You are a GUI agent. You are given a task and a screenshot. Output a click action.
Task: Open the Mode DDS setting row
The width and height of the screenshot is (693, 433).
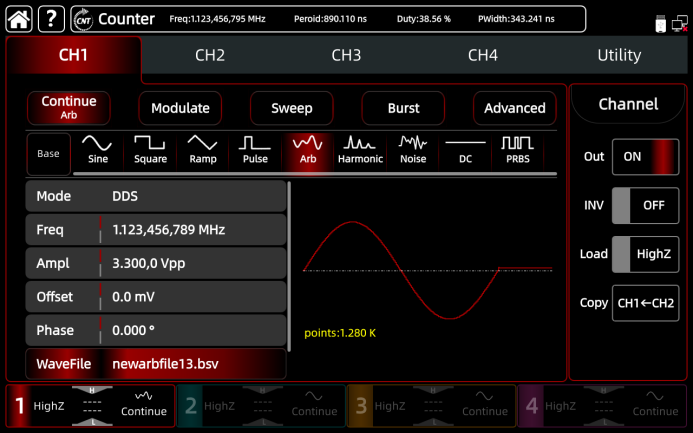click(x=156, y=196)
